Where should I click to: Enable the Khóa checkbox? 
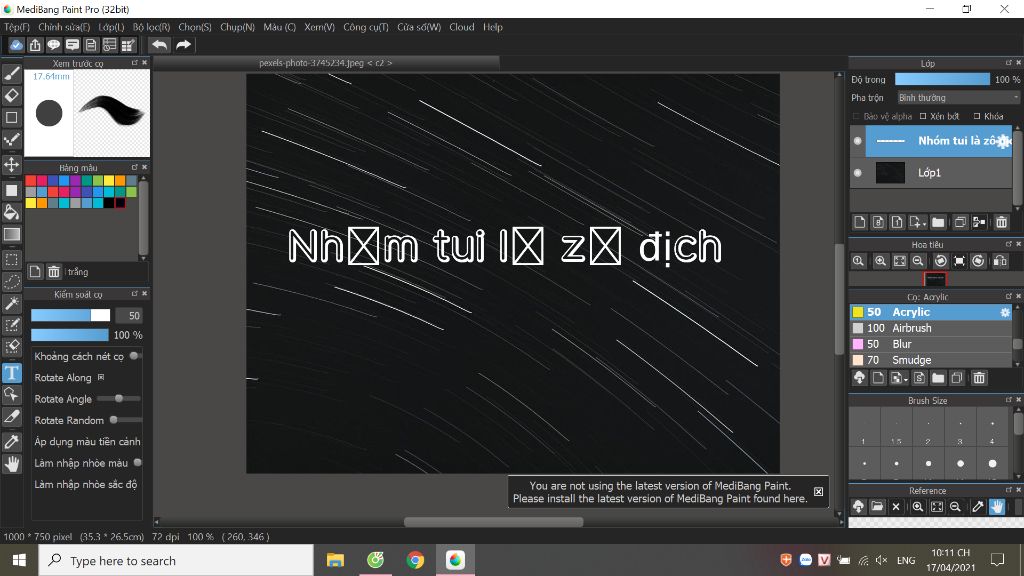tap(977, 116)
